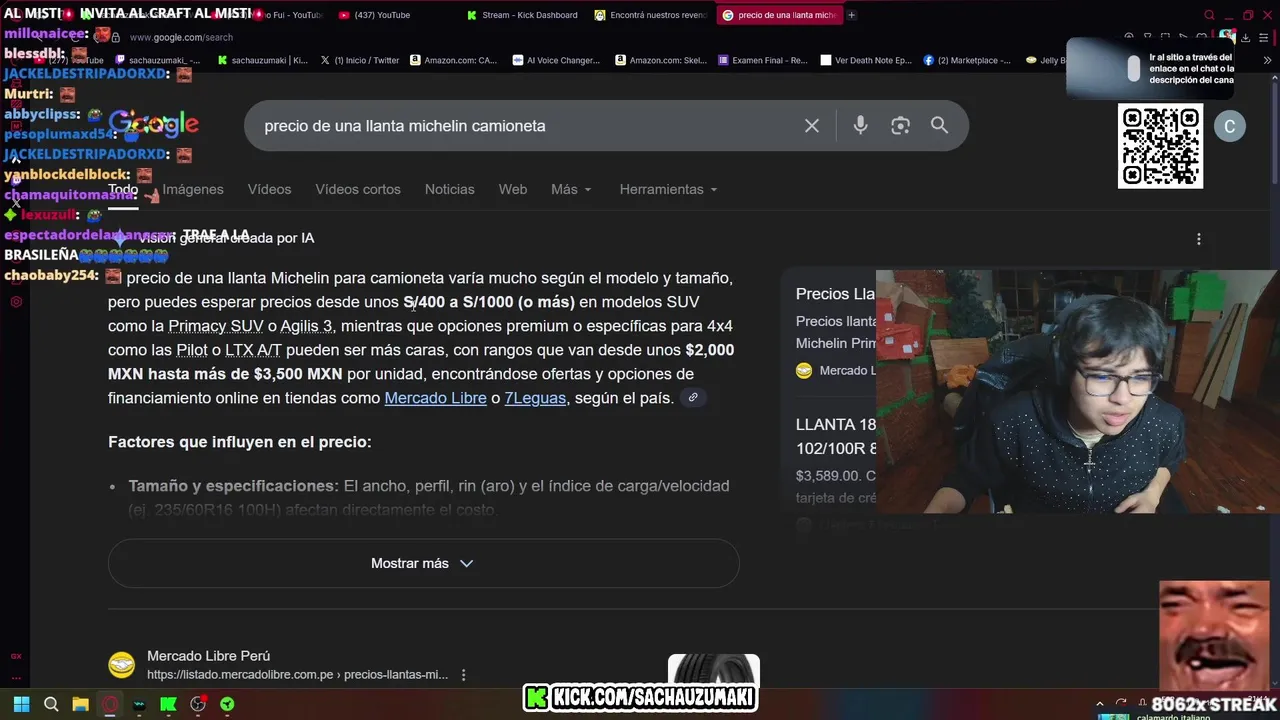Click the tire thumbnail image
This screenshot has width=1280, height=720.
713,670
